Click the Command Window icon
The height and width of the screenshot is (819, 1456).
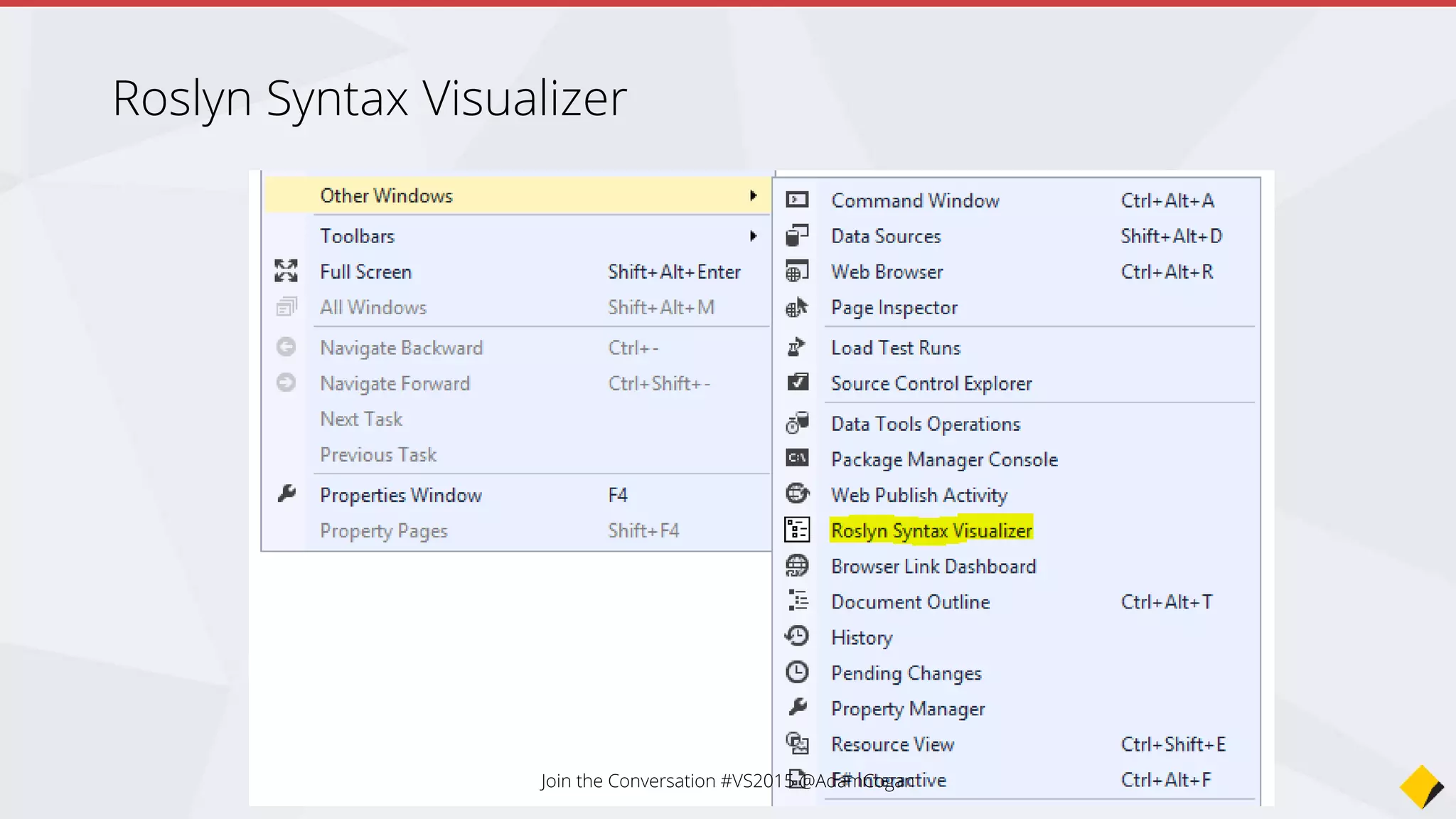coord(797,200)
